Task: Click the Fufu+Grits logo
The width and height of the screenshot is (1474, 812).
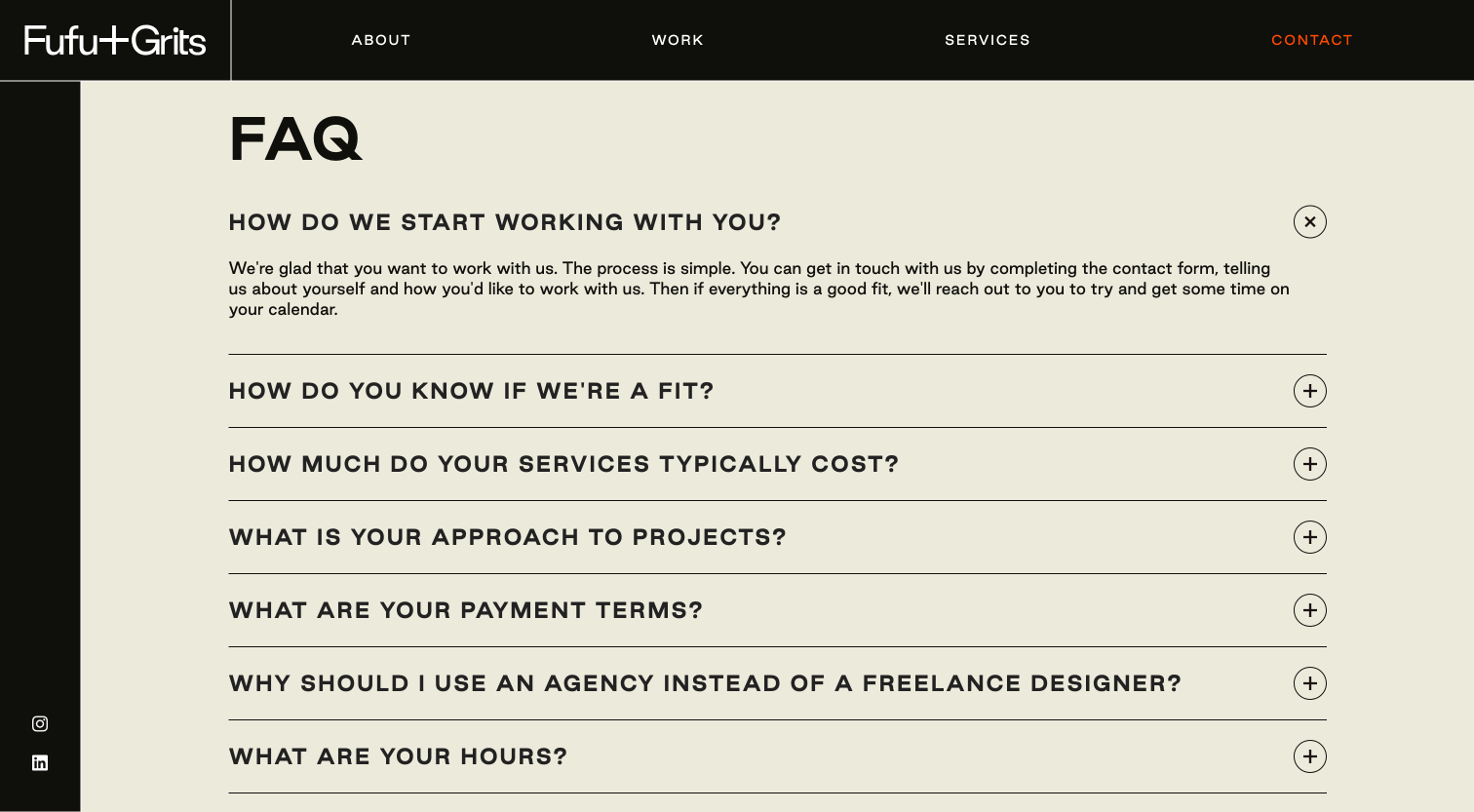Action: coord(115,40)
